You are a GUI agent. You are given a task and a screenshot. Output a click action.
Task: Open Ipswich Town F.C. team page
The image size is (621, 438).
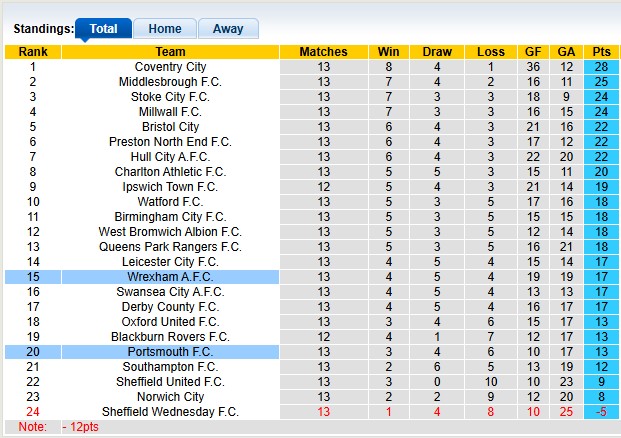pos(170,187)
